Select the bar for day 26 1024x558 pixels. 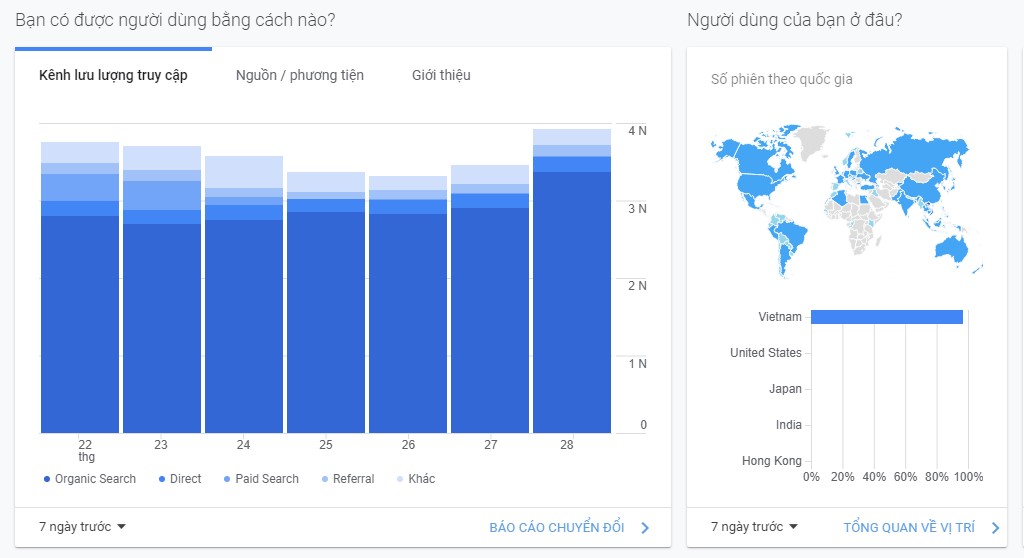408,304
